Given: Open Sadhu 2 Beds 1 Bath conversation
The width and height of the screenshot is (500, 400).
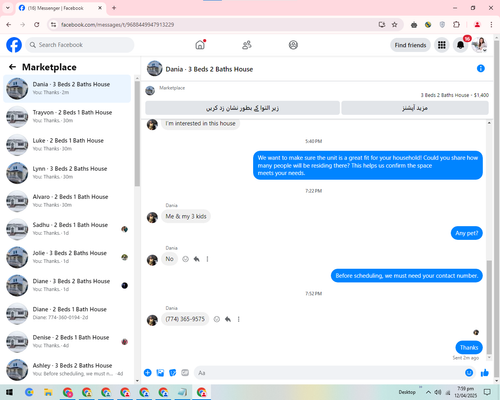Looking at the screenshot, I should pos(67,229).
